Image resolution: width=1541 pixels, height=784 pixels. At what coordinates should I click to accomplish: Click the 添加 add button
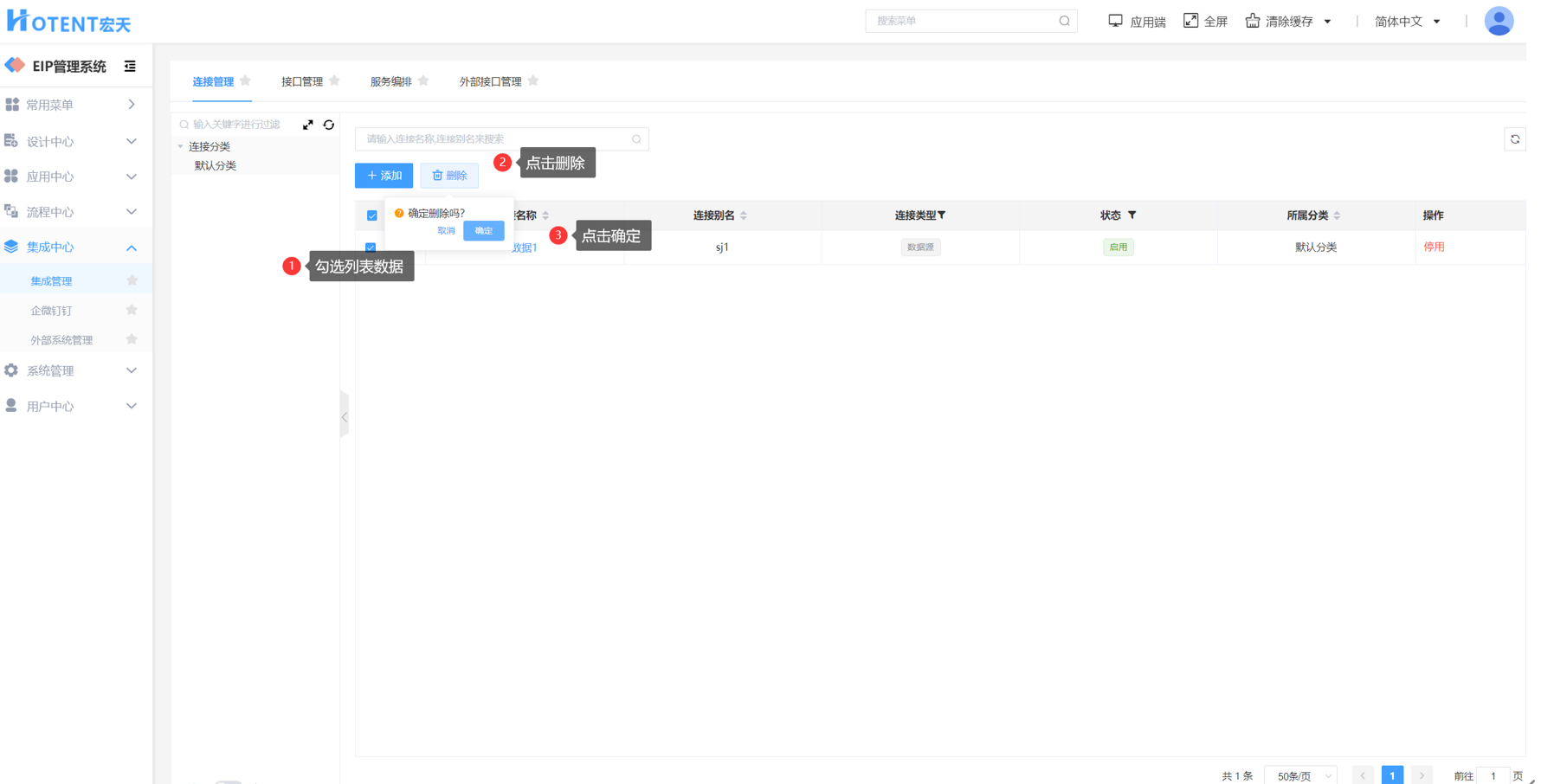pyautogui.click(x=384, y=176)
